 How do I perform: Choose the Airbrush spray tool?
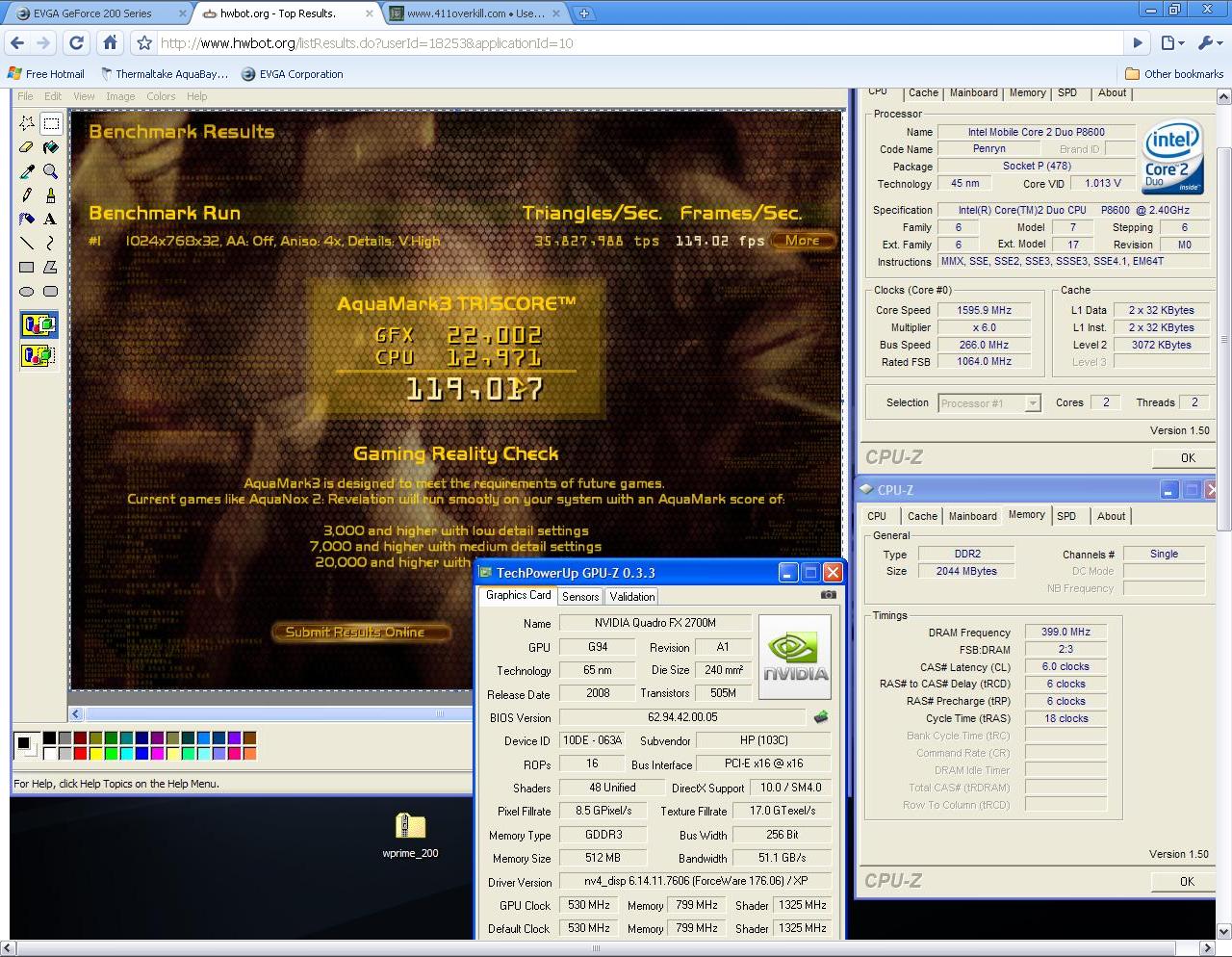27,220
